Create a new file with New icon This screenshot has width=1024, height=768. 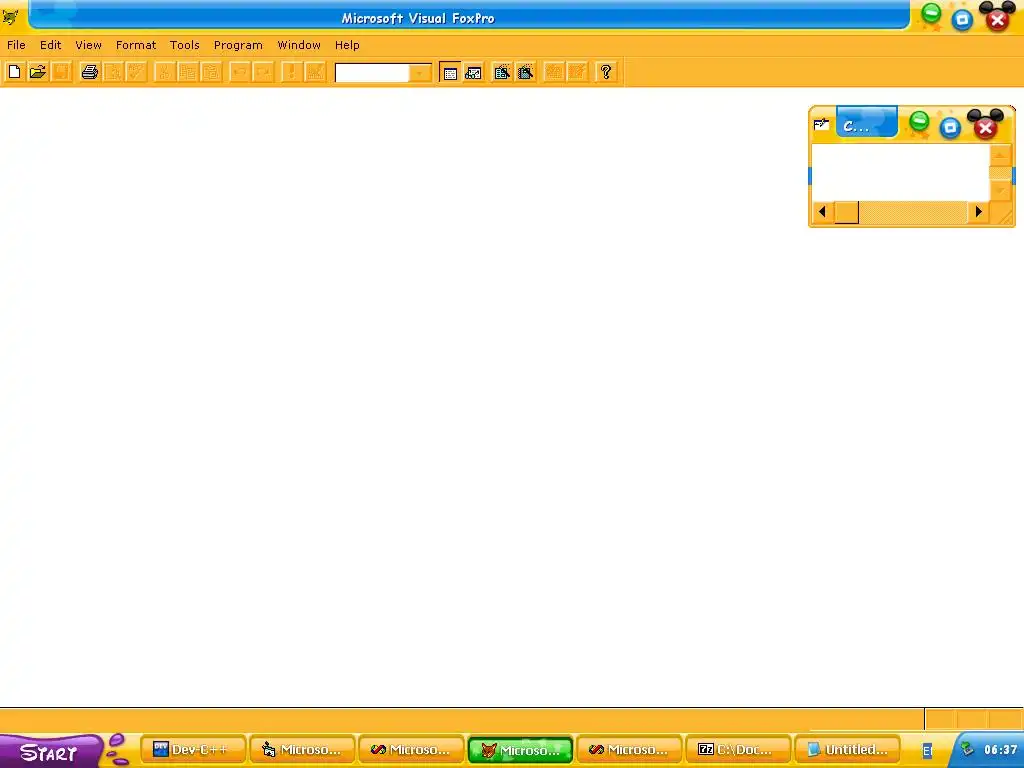[14, 72]
